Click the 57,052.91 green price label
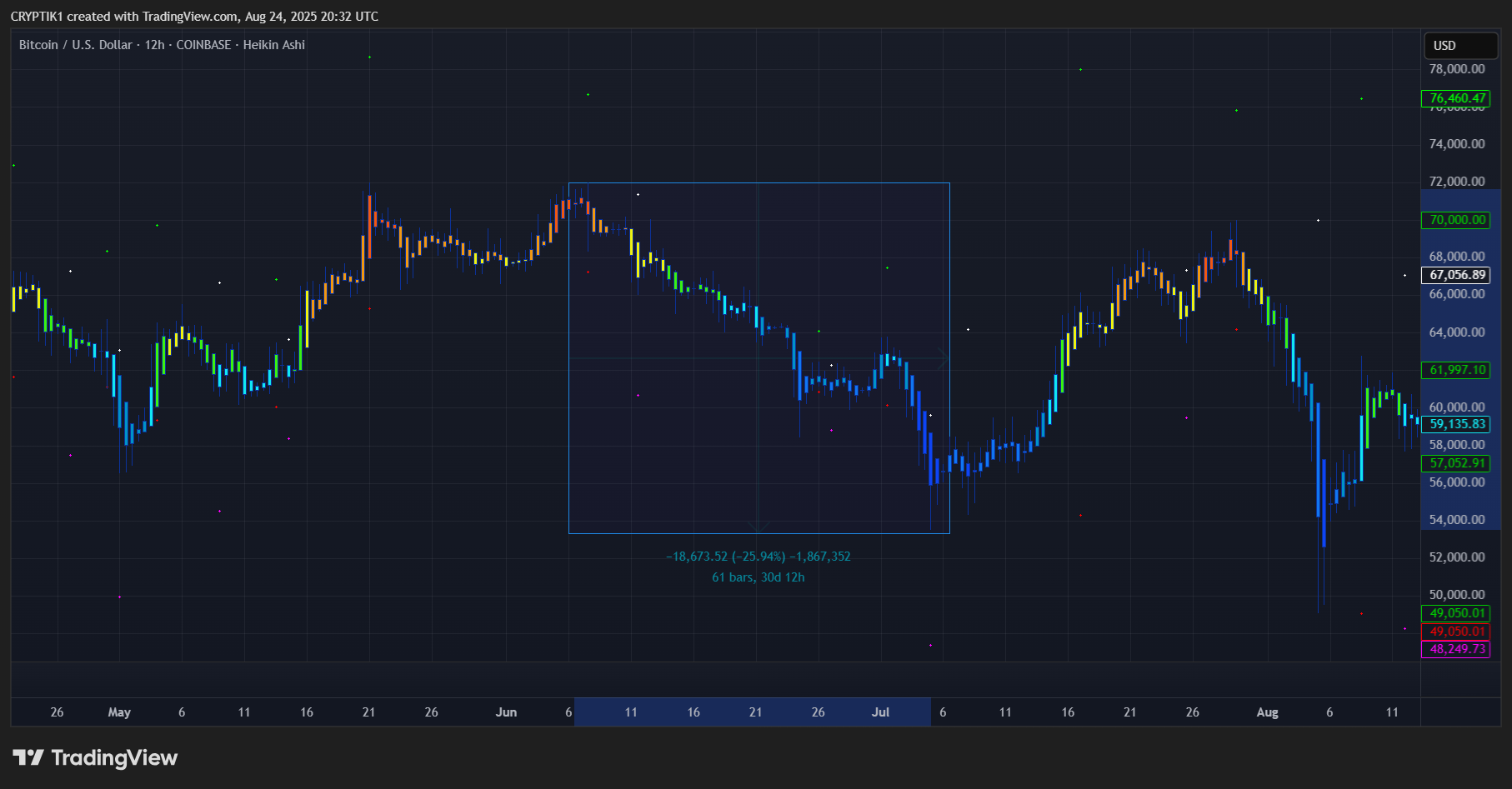Viewport: 1512px width, 789px height. click(1456, 463)
